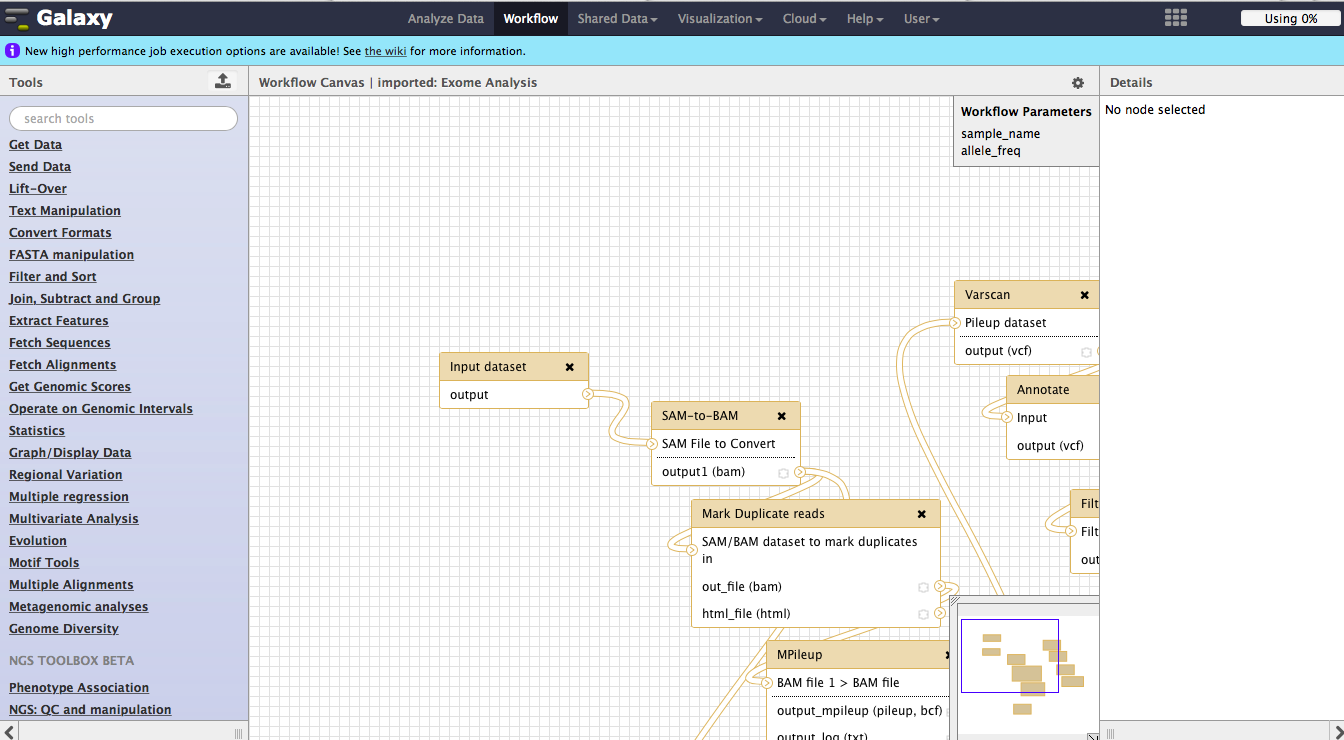Open the Galaxy scratchbook grid icon
Image resolution: width=1344 pixels, height=740 pixels.
tap(1175, 18)
